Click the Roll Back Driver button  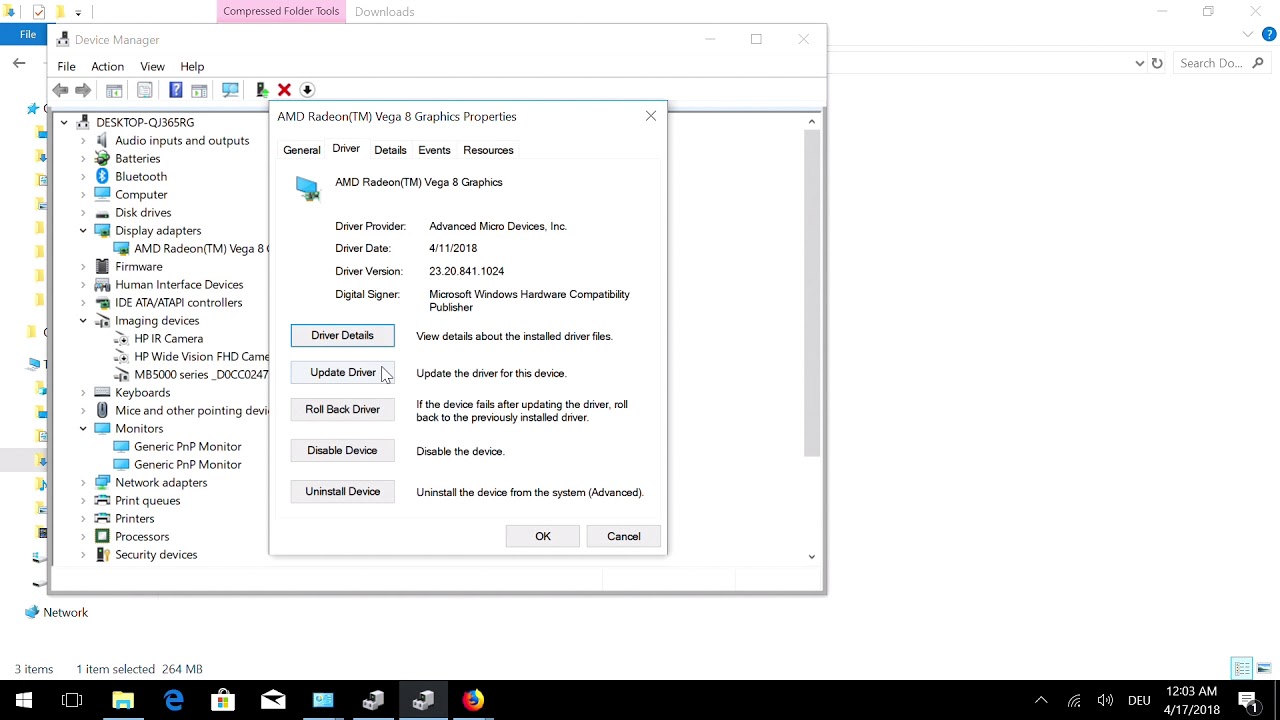pos(342,410)
